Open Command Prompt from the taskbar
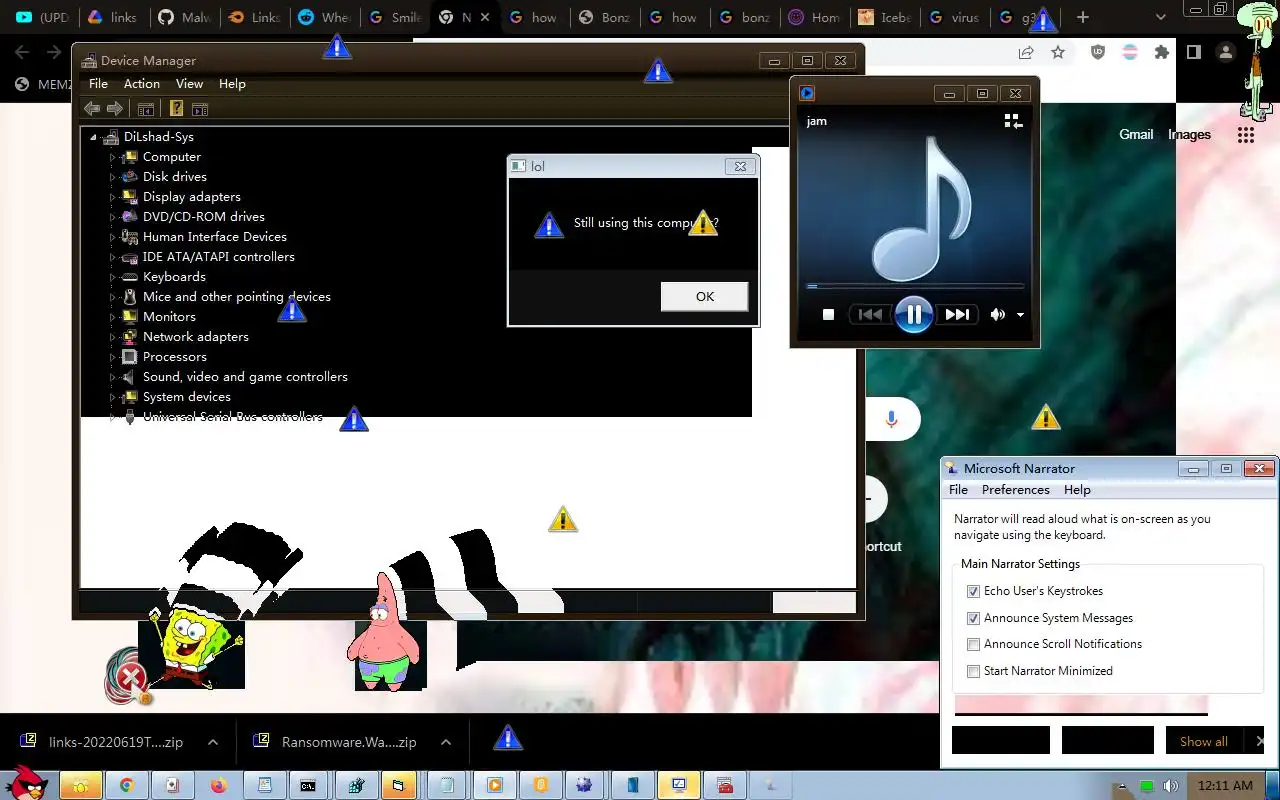This screenshot has width=1280, height=800. (308, 785)
